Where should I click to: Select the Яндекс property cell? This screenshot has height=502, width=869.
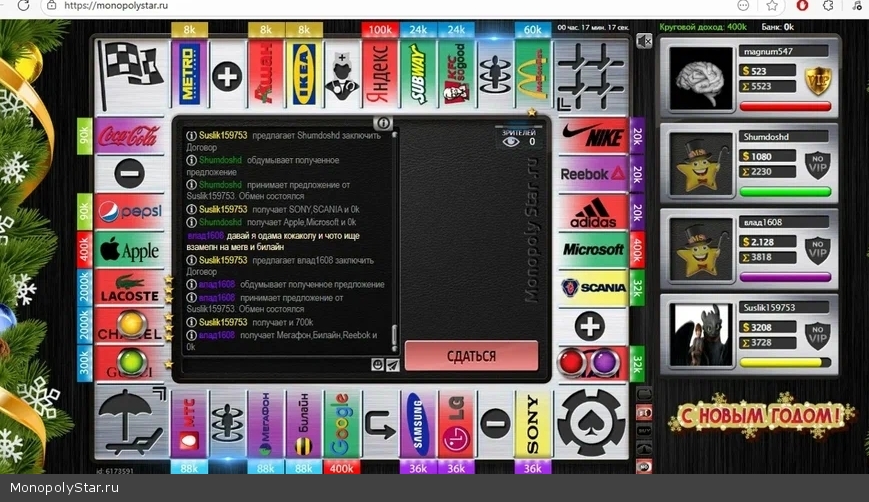380,75
